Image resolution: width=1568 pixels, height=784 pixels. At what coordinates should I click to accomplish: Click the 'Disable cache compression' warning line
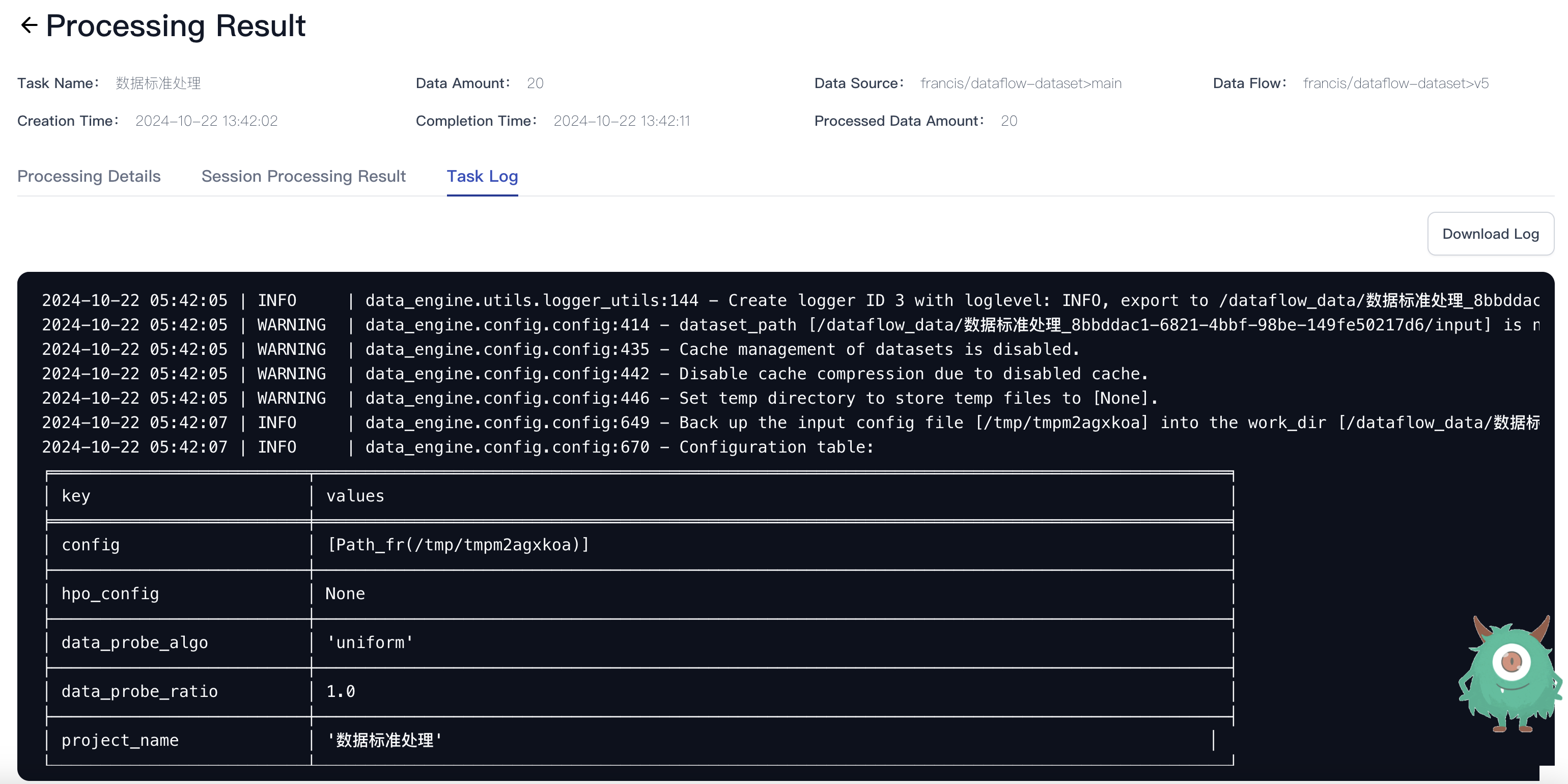coord(913,374)
